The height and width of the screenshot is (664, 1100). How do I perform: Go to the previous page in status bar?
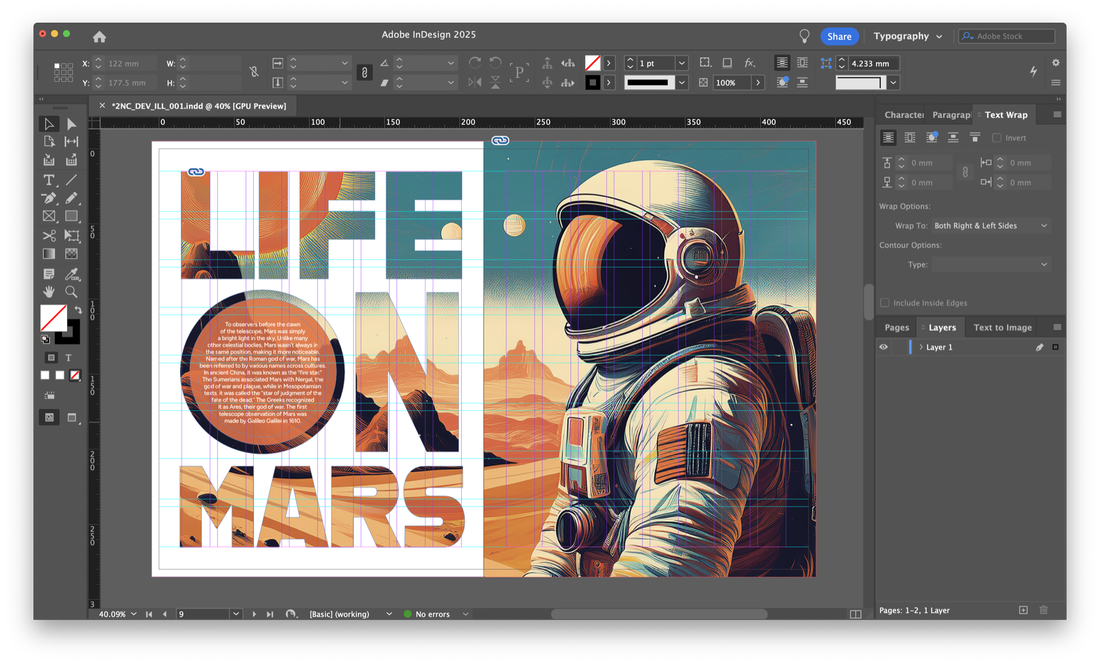[x=165, y=614]
